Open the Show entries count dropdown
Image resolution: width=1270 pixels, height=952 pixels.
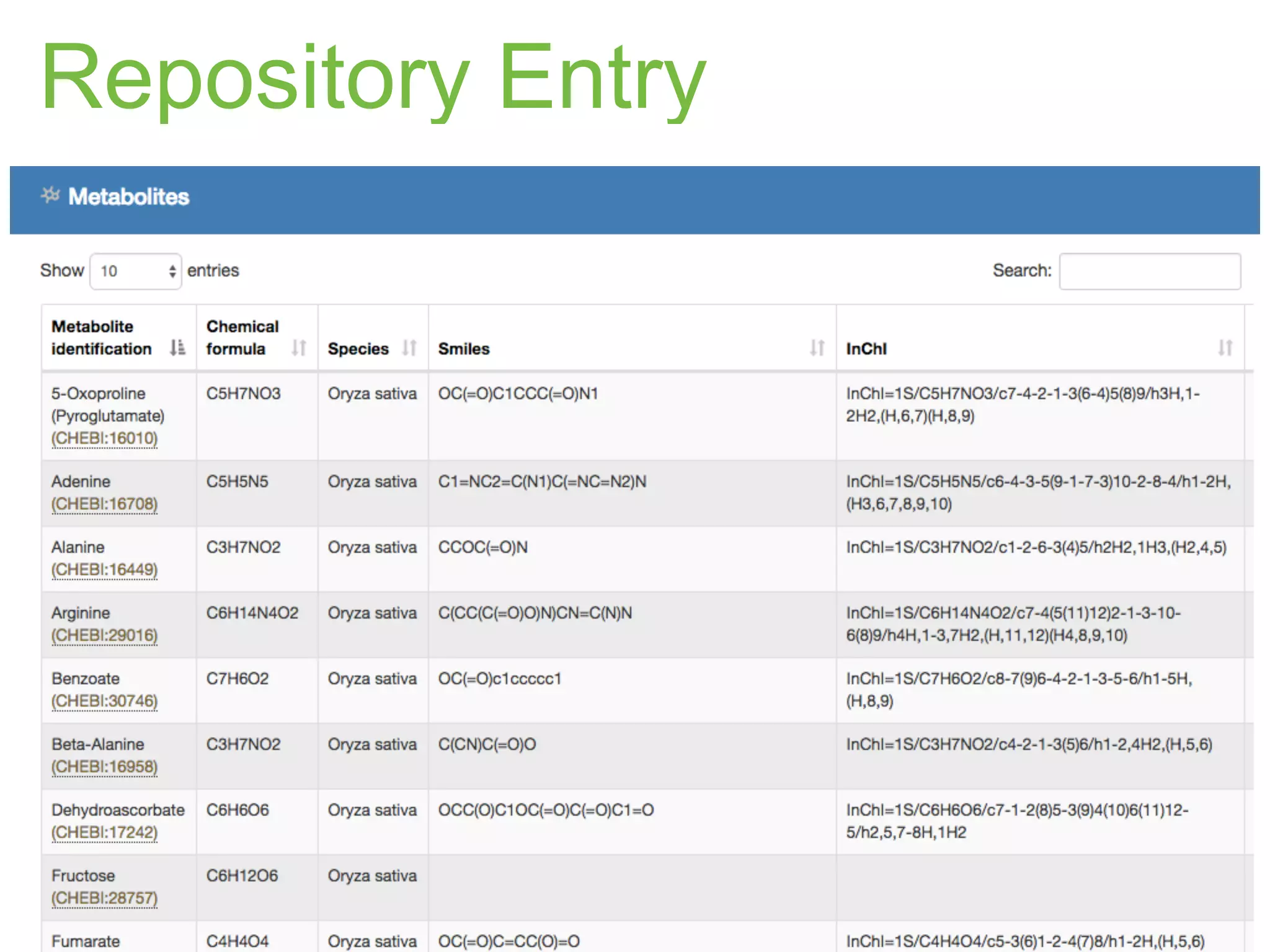pyautogui.click(x=136, y=271)
